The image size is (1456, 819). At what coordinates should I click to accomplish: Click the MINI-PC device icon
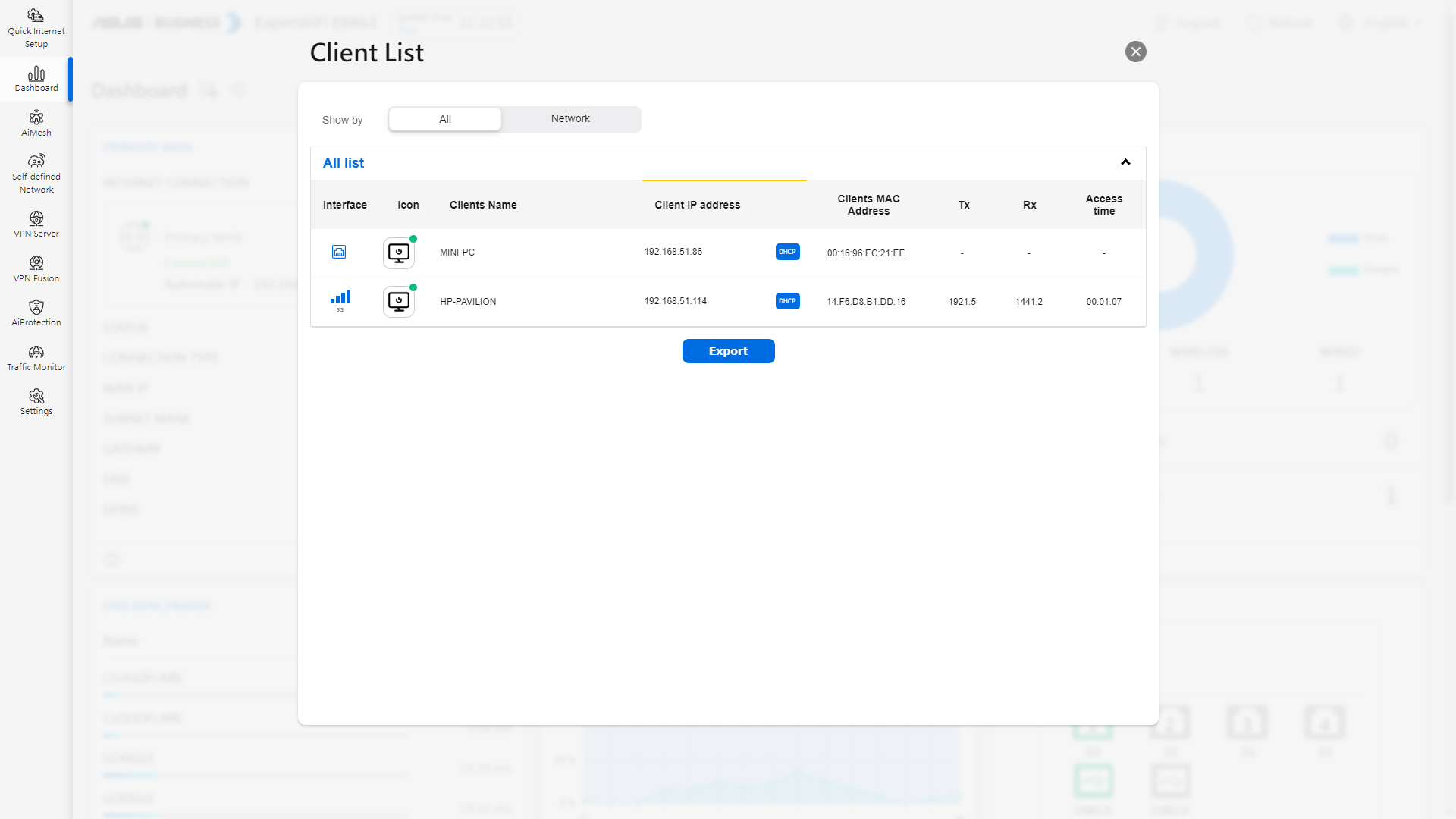398,253
